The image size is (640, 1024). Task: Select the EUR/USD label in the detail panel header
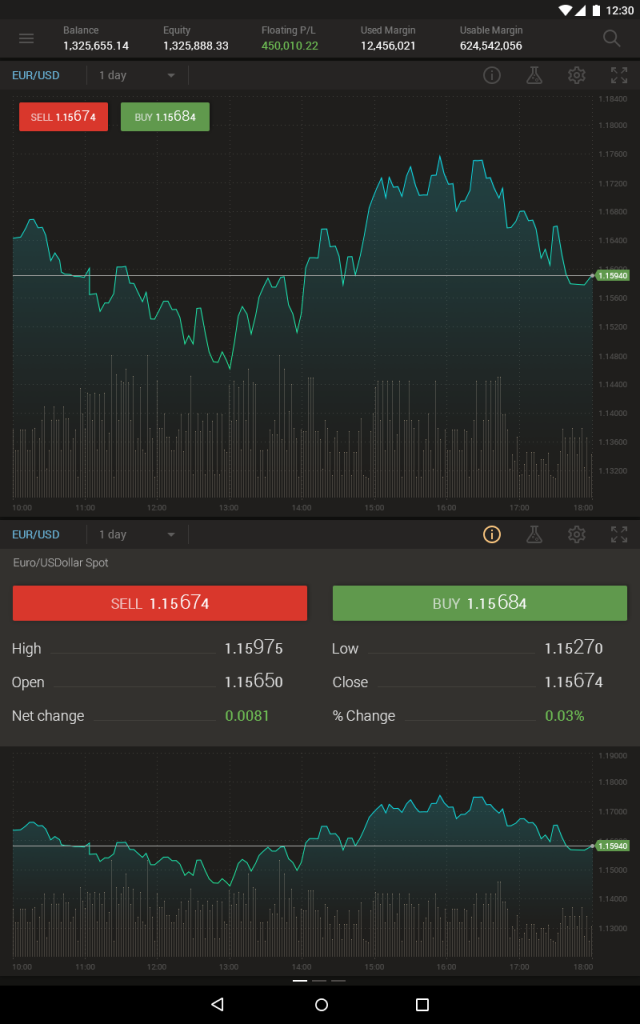pos(37,534)
